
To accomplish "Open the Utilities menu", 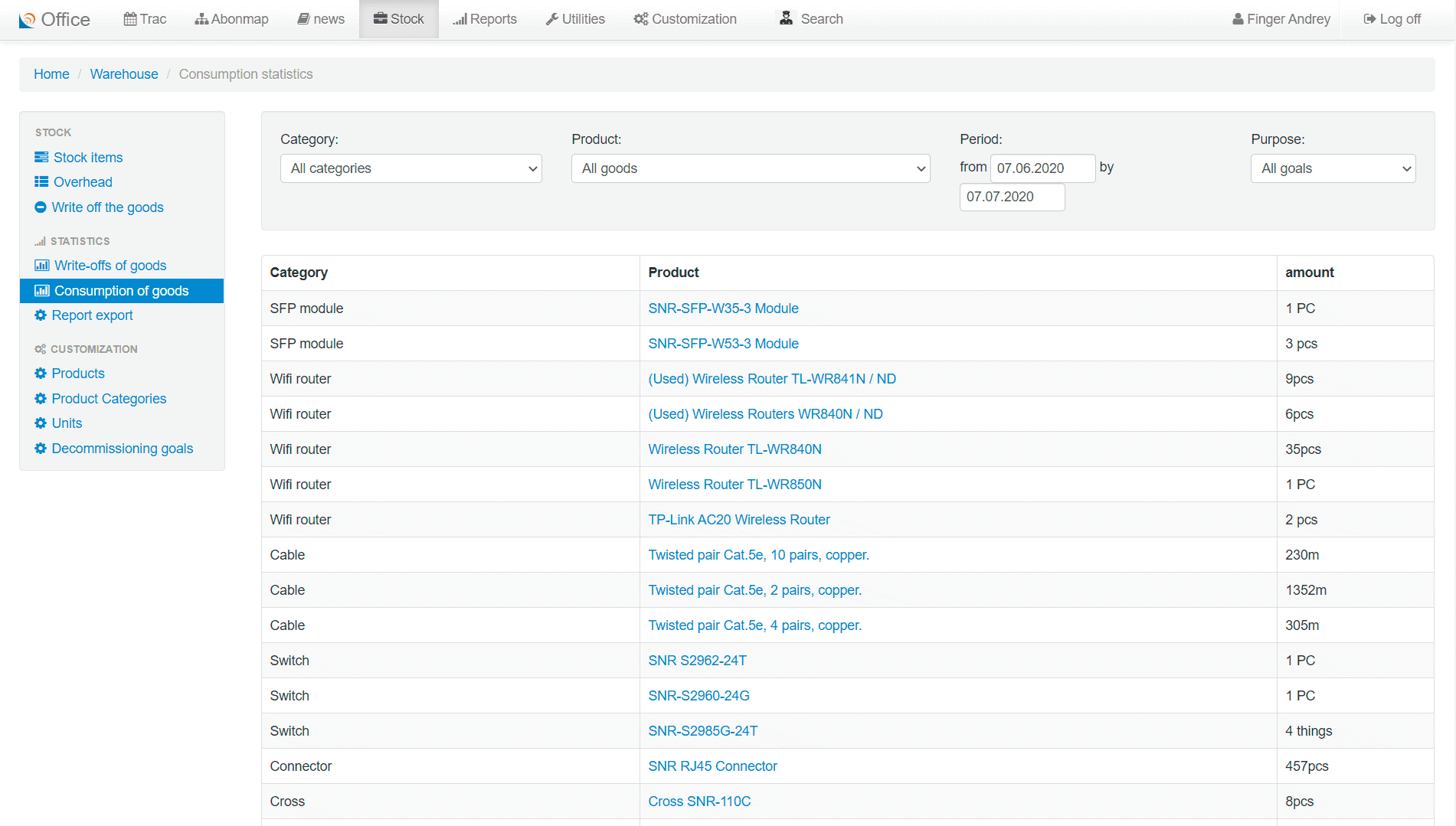I will point(576,19).
